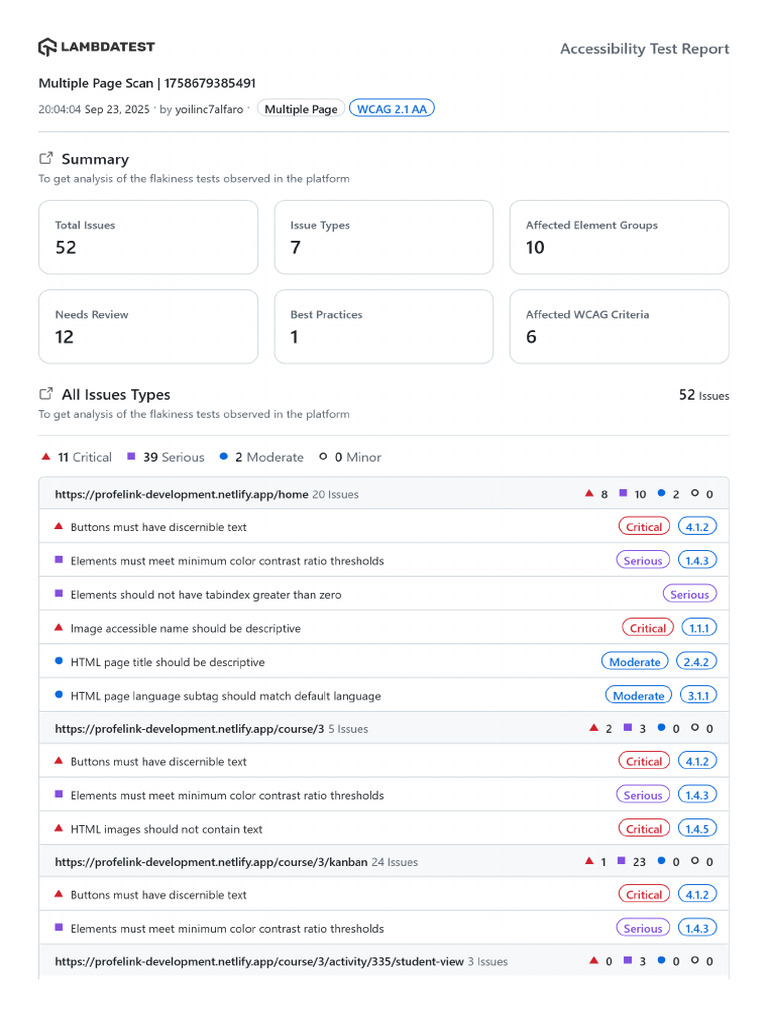Viewport: 768px width, 1024px height.
Task: Select Buttons discernible text row under /course/3/kanban
Action: [384, 894]
